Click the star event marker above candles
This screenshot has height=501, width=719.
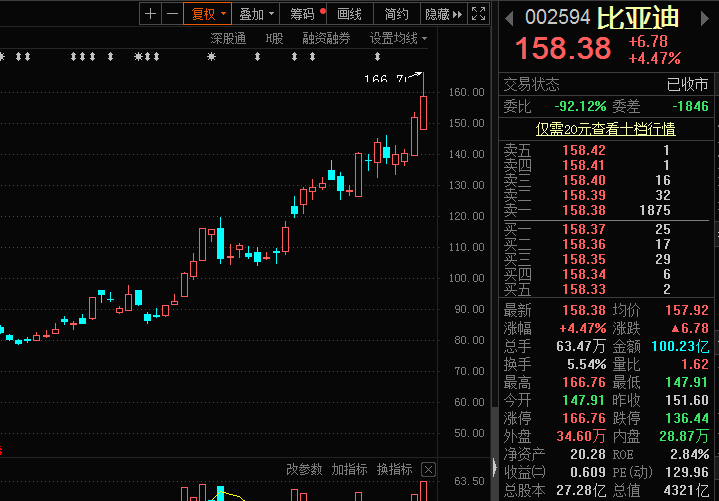click(x=211, y=57)
